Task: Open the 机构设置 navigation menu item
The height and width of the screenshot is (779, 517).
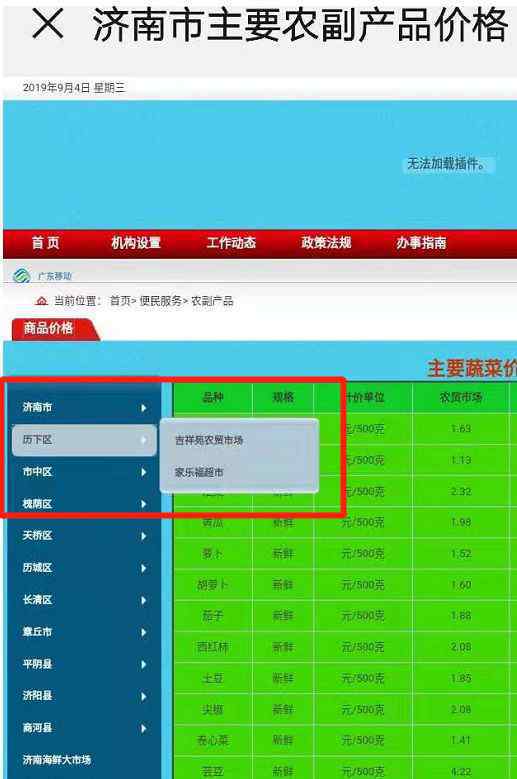Action: (x=136, y=243)
